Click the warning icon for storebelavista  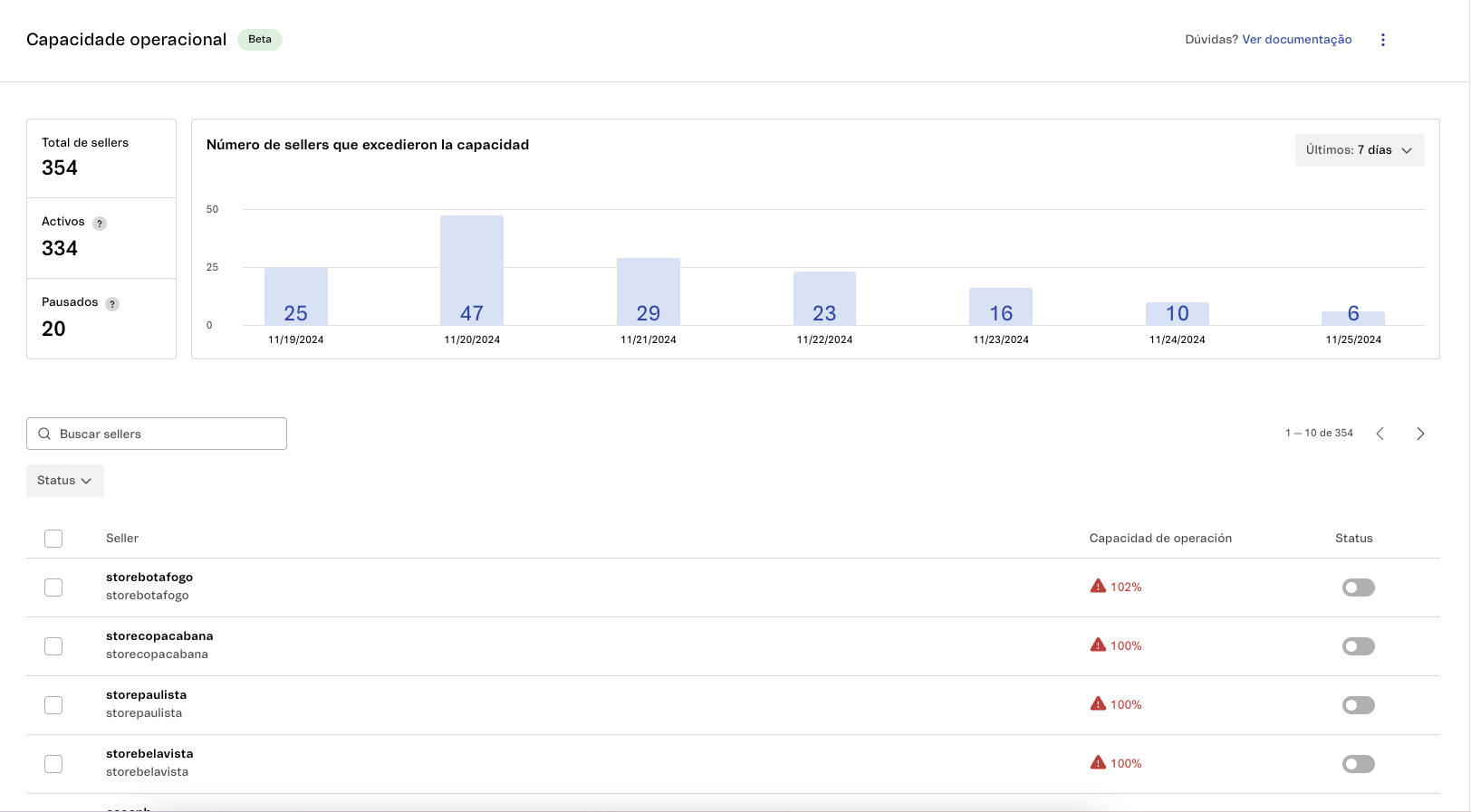click(x=1098, y=763)
